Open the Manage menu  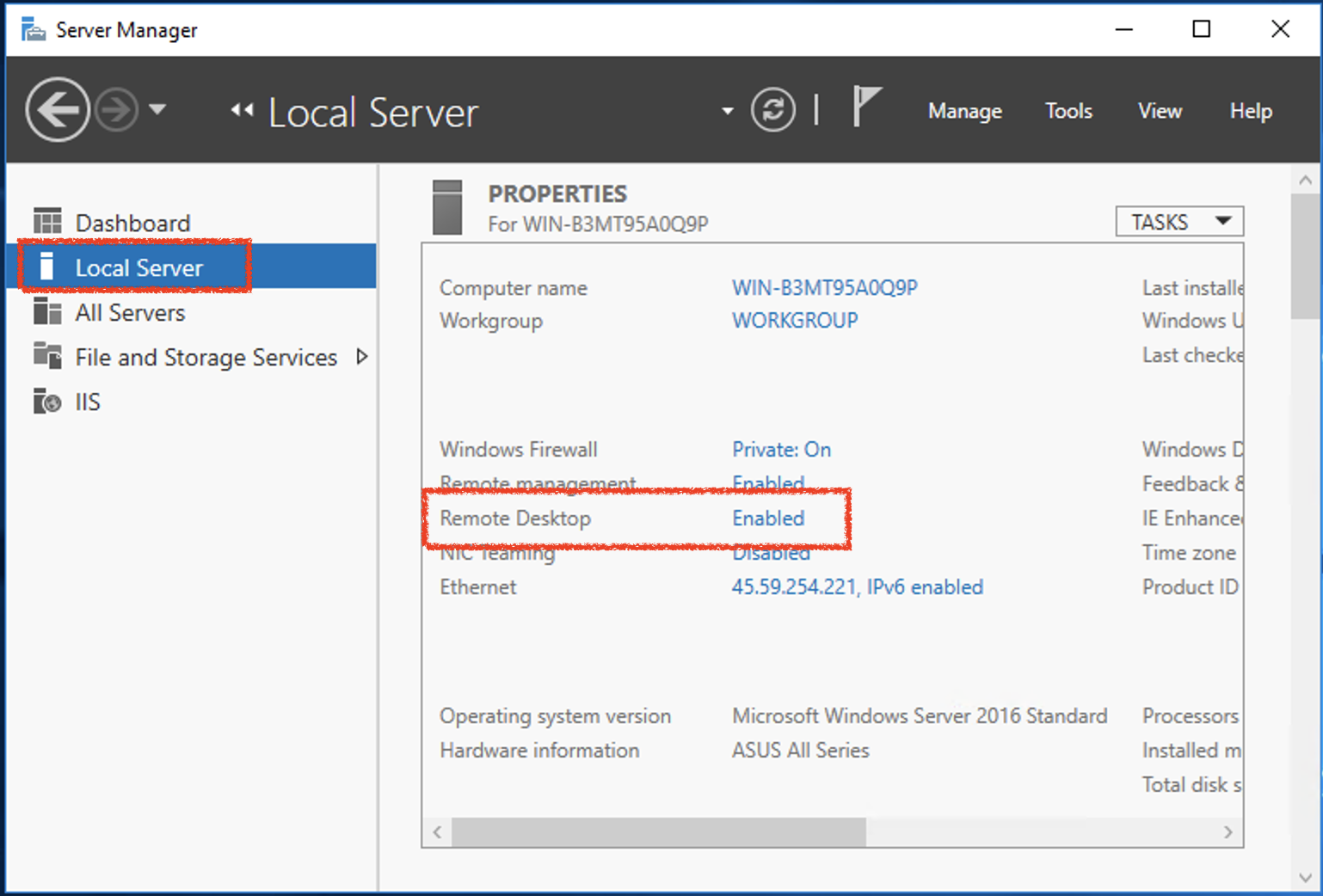[965, 111]
